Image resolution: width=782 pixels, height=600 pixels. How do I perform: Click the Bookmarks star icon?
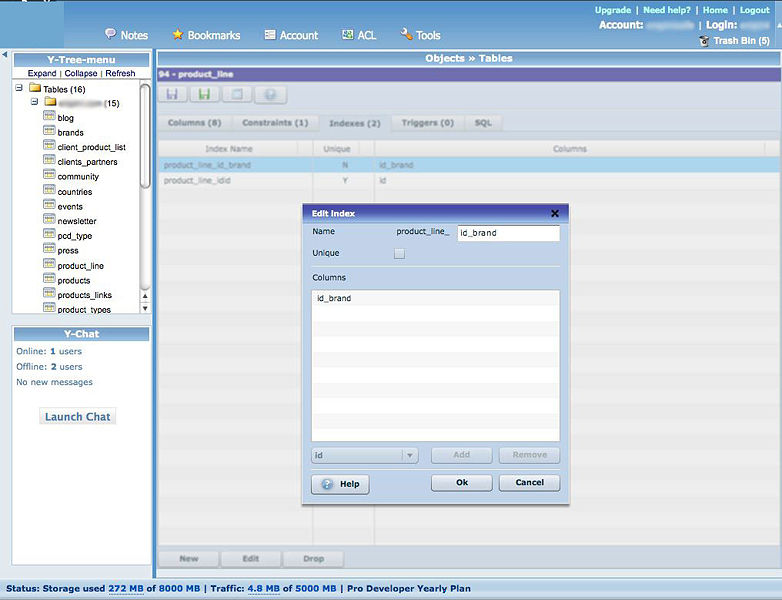[178, 34]
